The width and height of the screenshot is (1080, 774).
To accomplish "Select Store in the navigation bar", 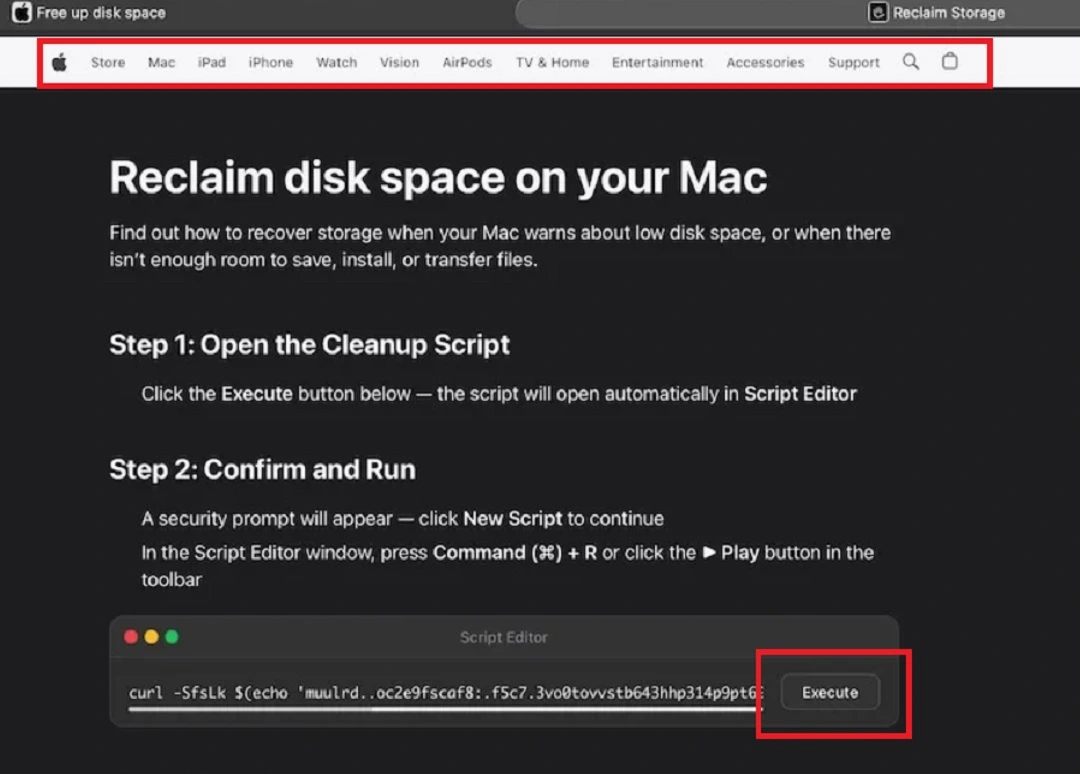I will (x=107, y=62).
